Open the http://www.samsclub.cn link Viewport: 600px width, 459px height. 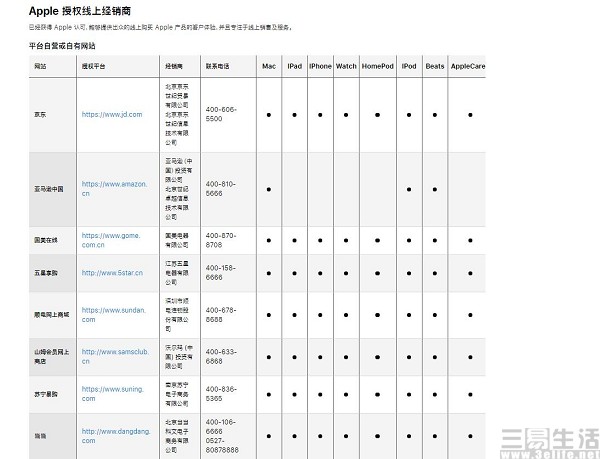(x=115, y=356)
